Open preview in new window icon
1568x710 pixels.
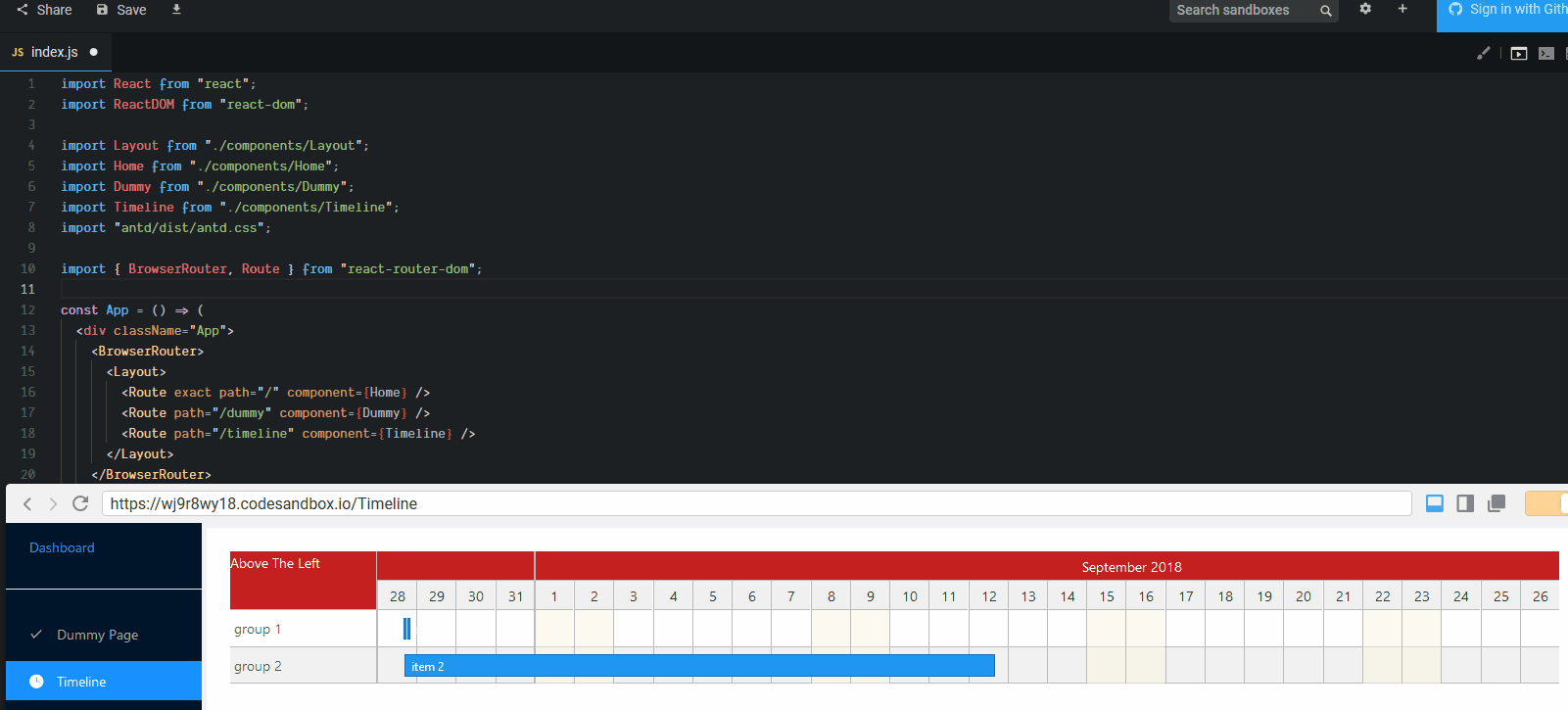click(1497, 503)
